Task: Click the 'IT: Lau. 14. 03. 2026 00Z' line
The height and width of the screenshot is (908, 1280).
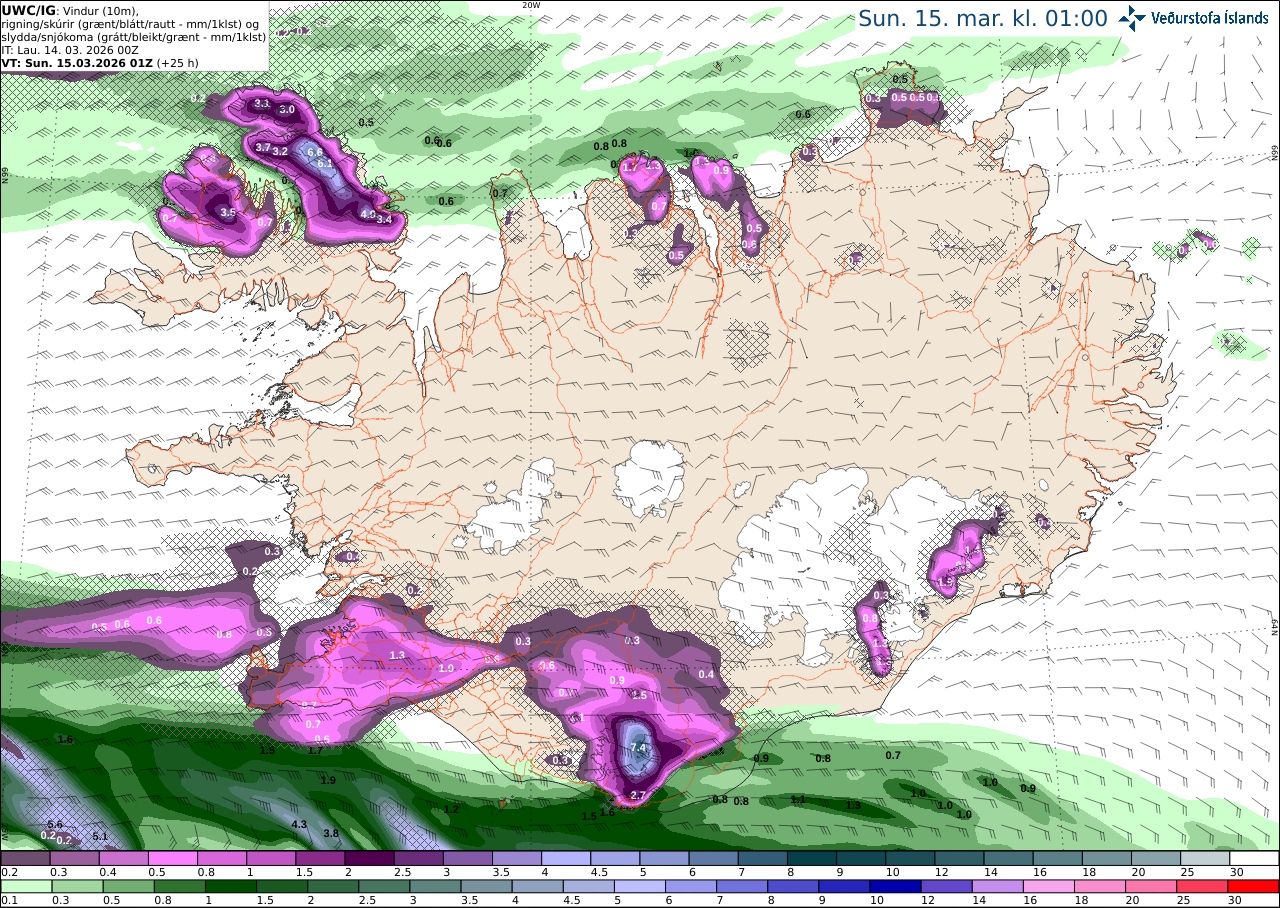Action: [69, 49]
